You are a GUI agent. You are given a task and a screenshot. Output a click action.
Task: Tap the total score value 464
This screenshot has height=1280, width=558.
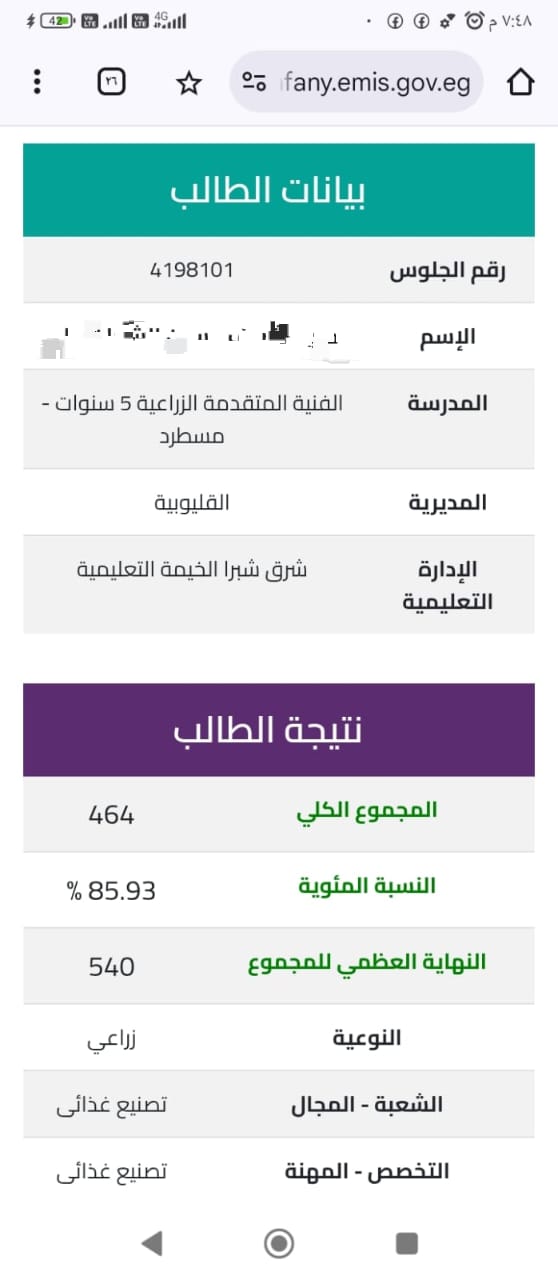point(111,815)
